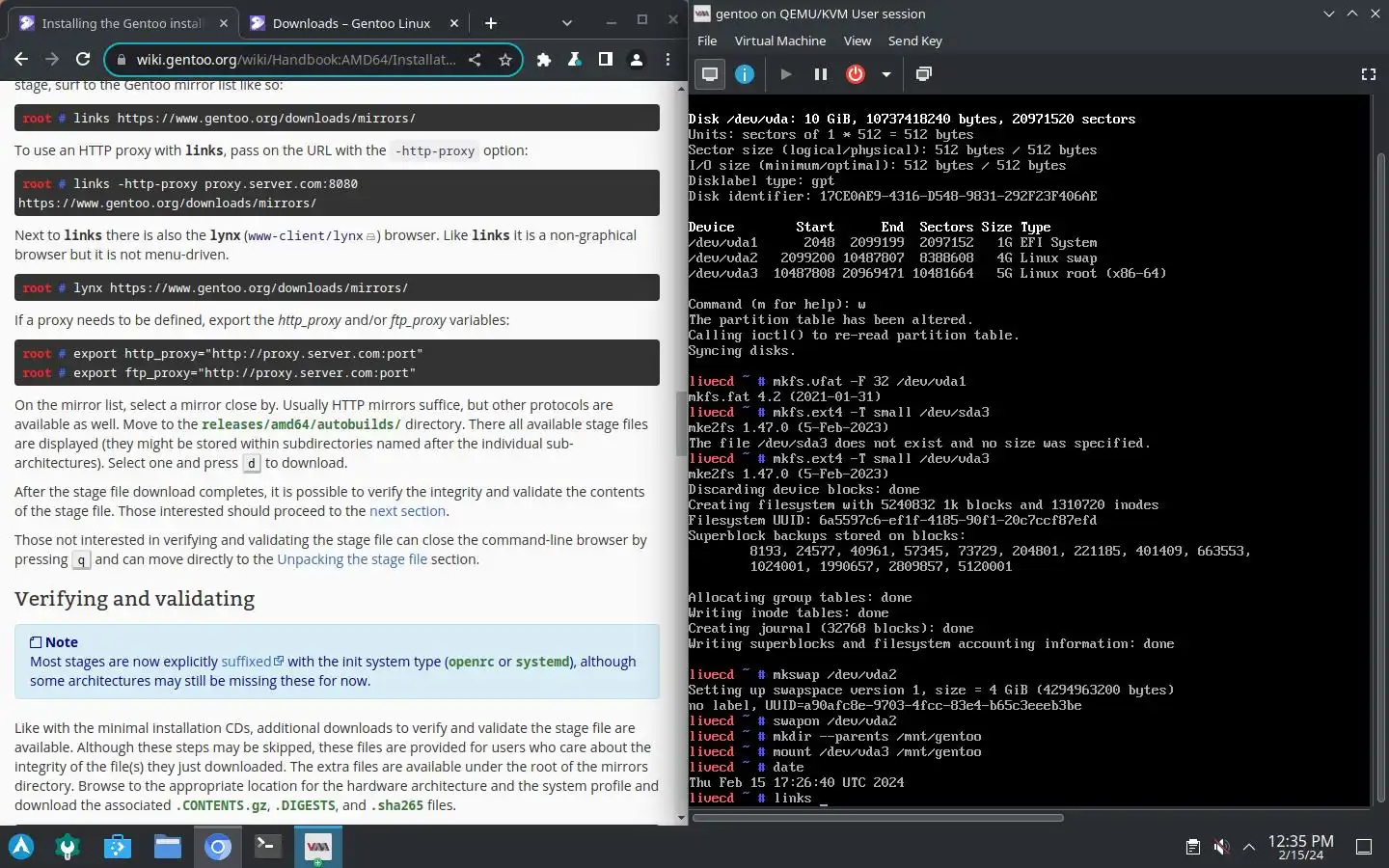Open VM snapshots management icon
The width and height of the screenshot is (1389, 868).
pyautogui.click(x=924, y=74)
